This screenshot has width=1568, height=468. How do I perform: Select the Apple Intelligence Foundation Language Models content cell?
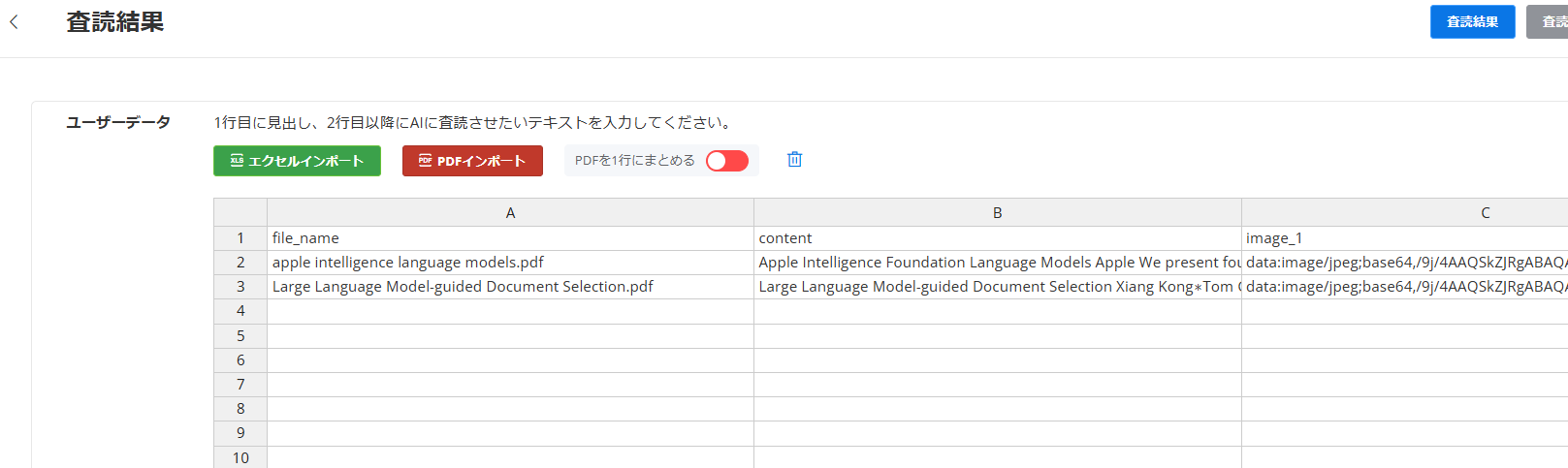coord(997,263)
